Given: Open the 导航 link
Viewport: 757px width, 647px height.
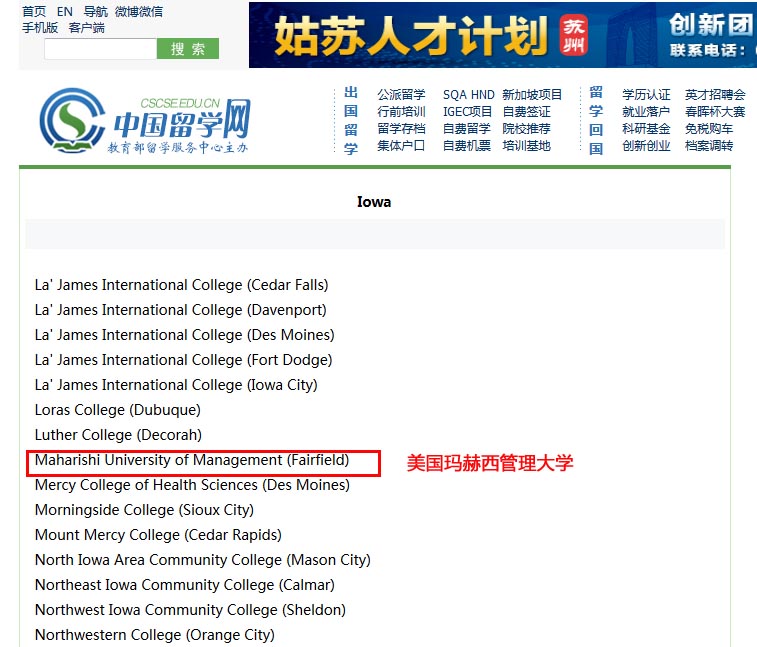Looking at the screenshot, I should [x=96, y=12].
